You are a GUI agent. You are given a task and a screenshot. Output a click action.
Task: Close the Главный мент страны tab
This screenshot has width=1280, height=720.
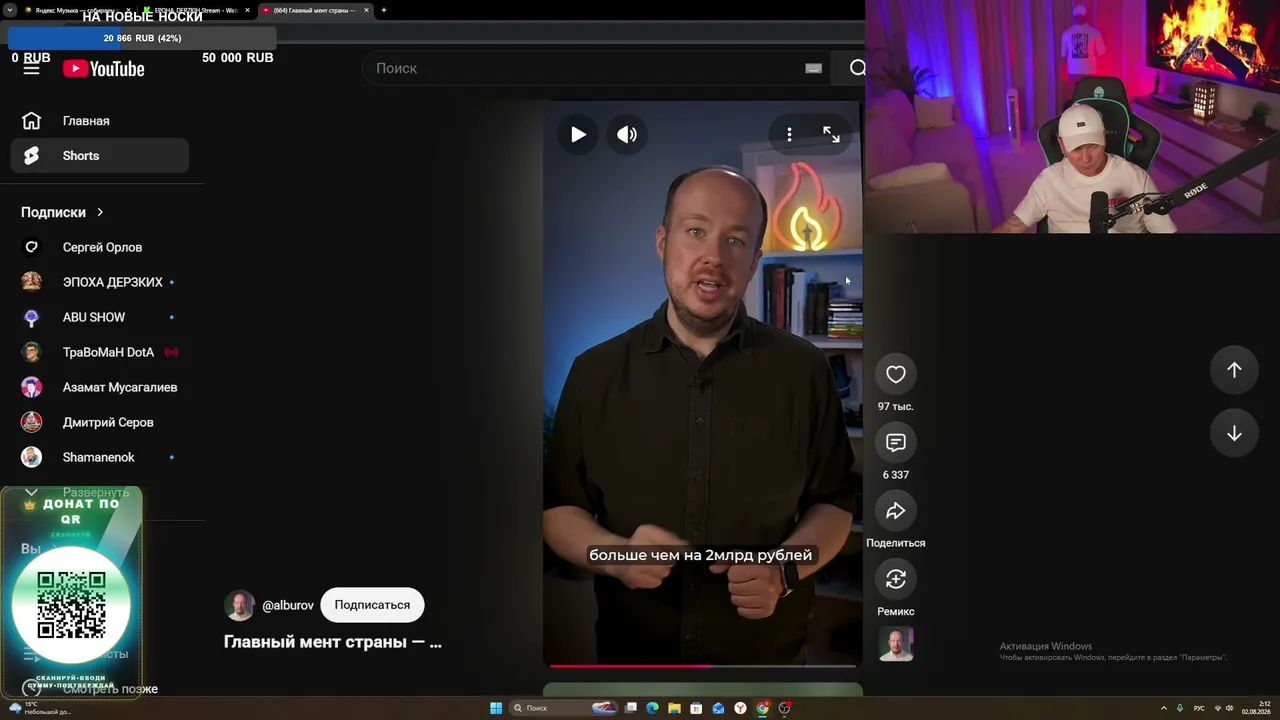367,10
